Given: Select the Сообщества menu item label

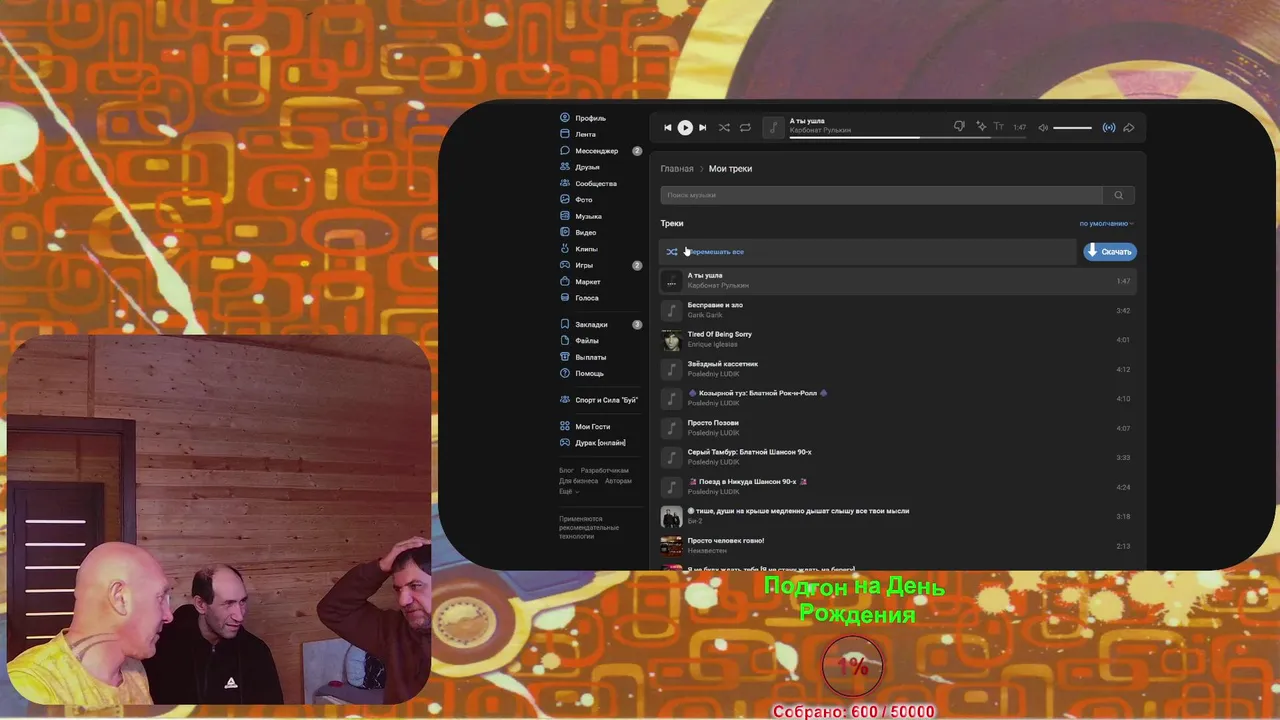Looking at the screenshot, I should pyautogui.click(x=596, y=184).
